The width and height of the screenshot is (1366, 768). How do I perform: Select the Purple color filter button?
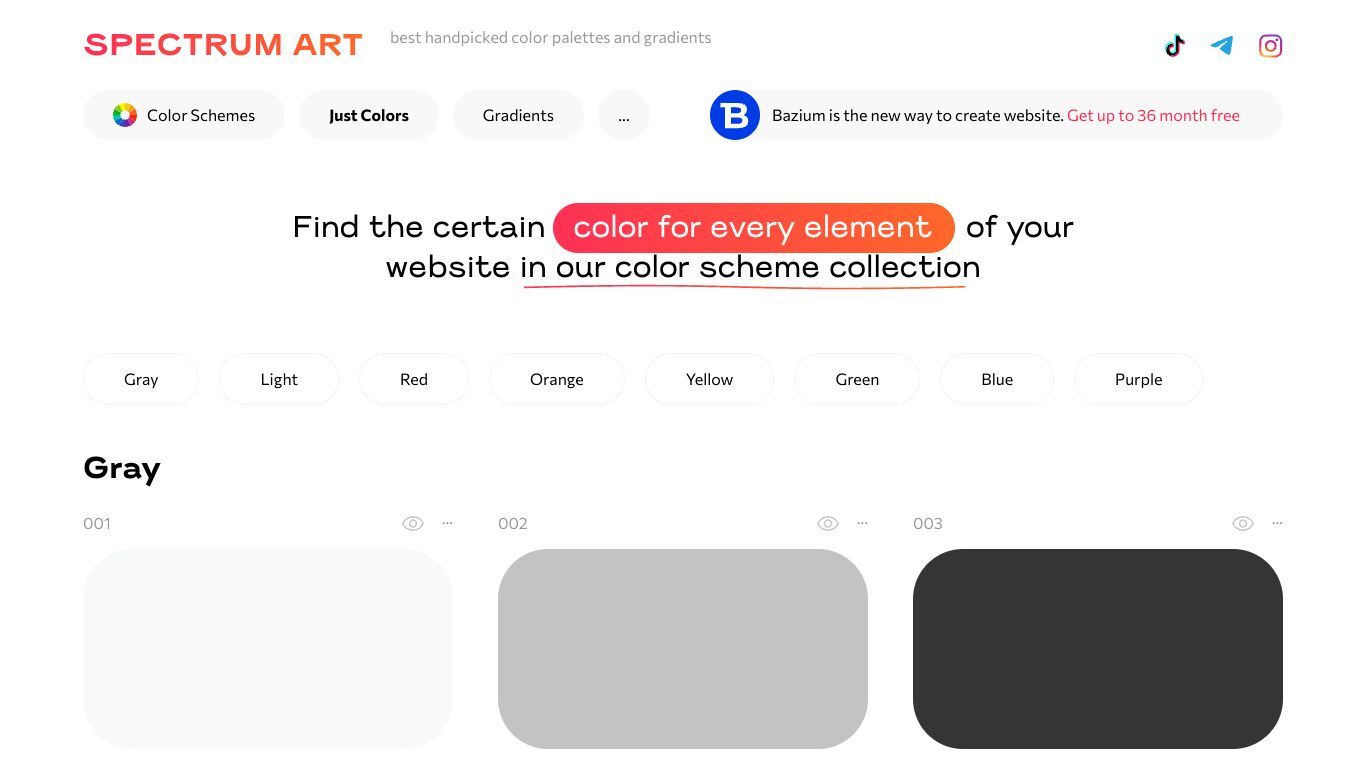[x=1138, y=379]
